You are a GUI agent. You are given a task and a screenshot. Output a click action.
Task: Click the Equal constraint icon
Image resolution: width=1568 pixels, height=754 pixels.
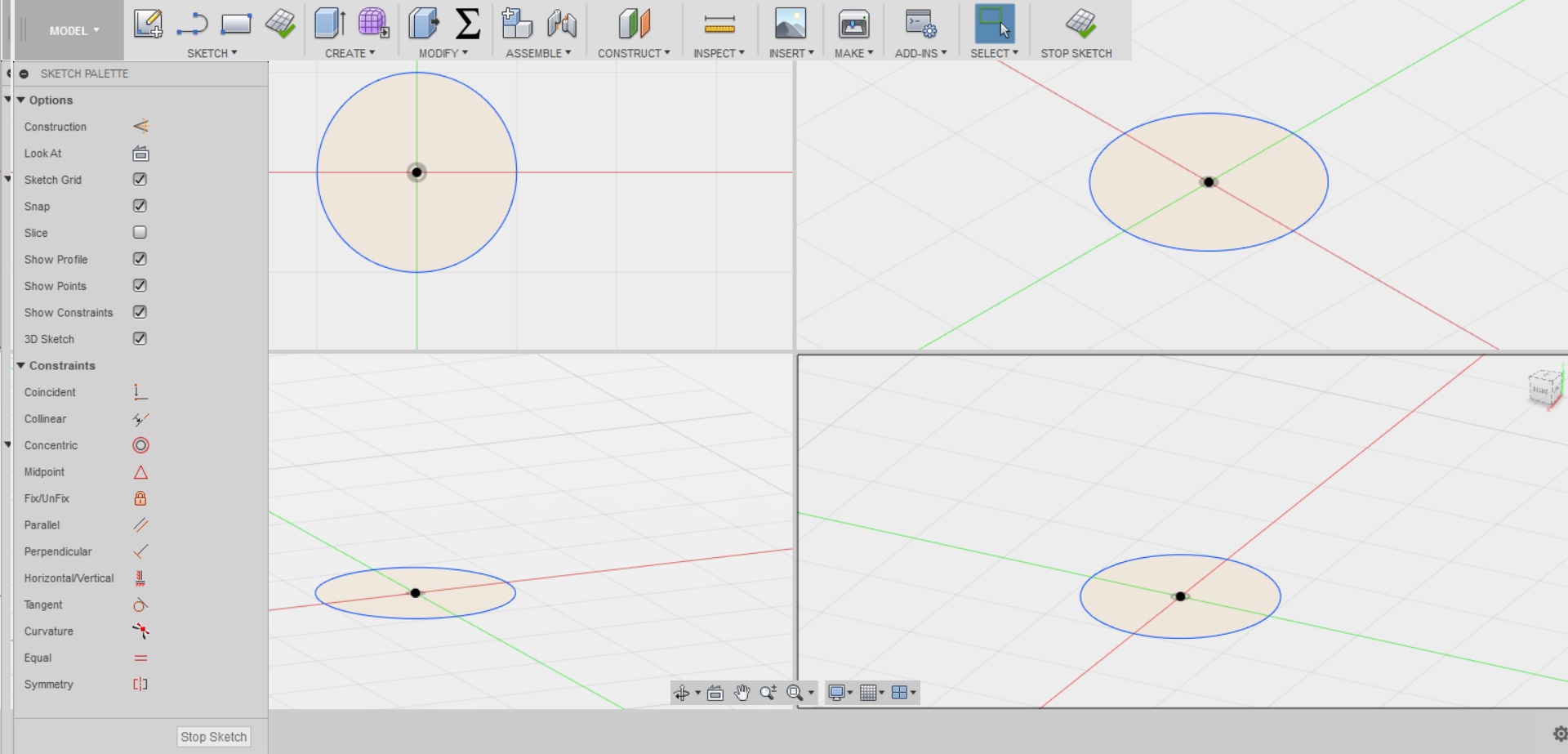point(140,658)
